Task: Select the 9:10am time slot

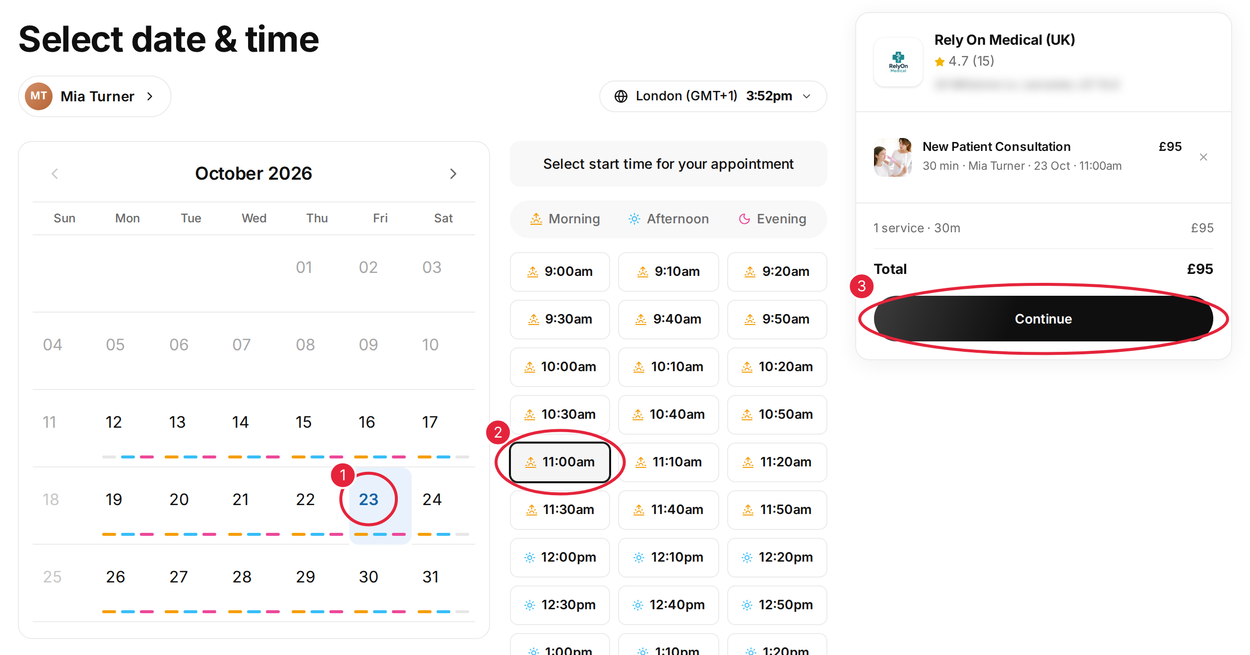Action: (x=668, y=272)
